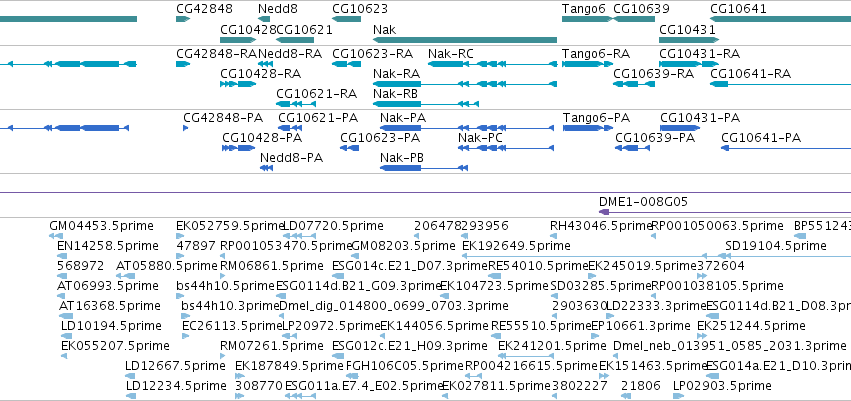Click transcript CG10641-RA
Image resolution: width=851 pixels, height=401 pixels.
(x=780, y=84)
